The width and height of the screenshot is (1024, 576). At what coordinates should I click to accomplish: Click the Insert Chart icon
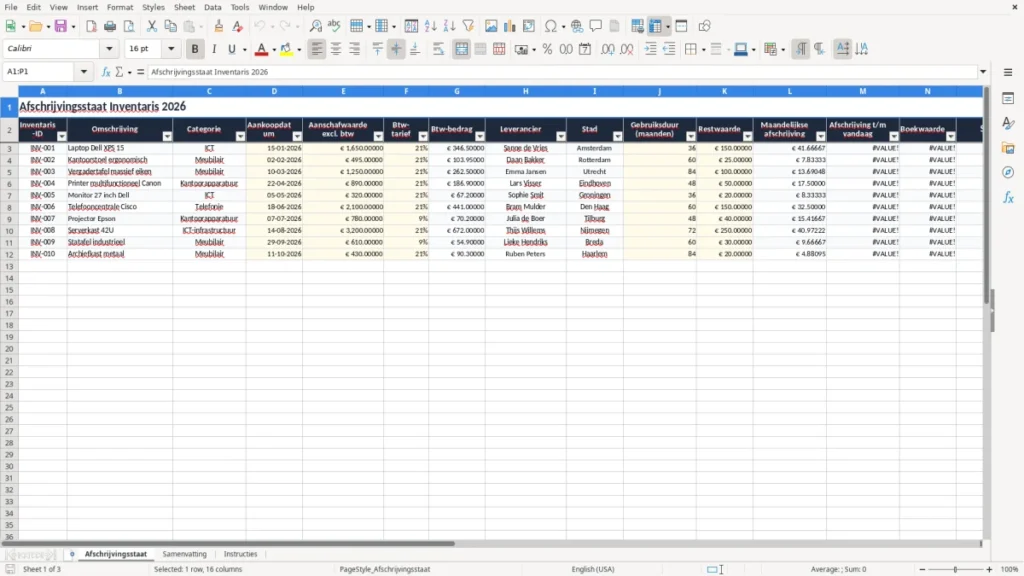click(510, 26)
